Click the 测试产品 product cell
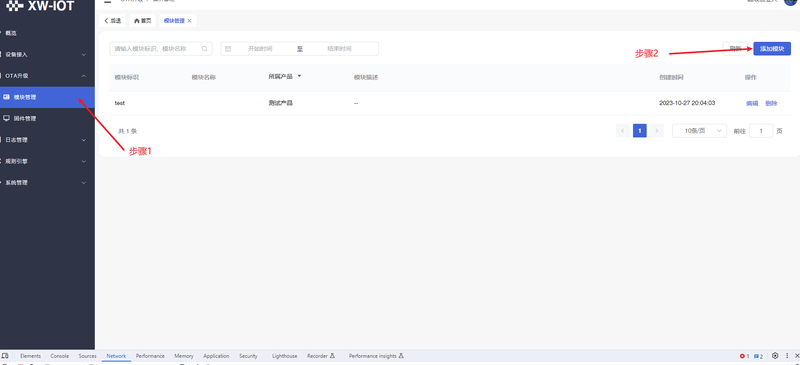800x365 pixels. click(281, 103)
